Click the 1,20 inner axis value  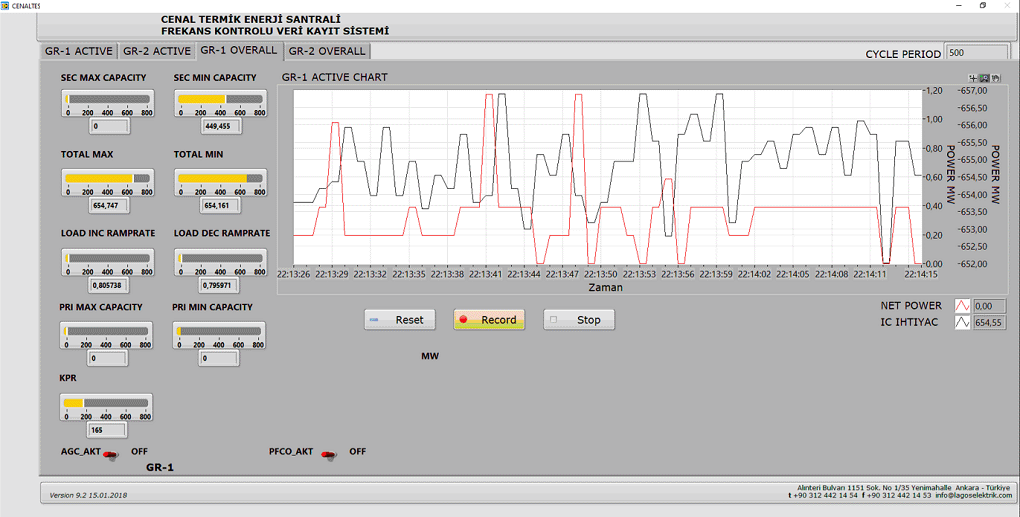click(x=933, y=90)
